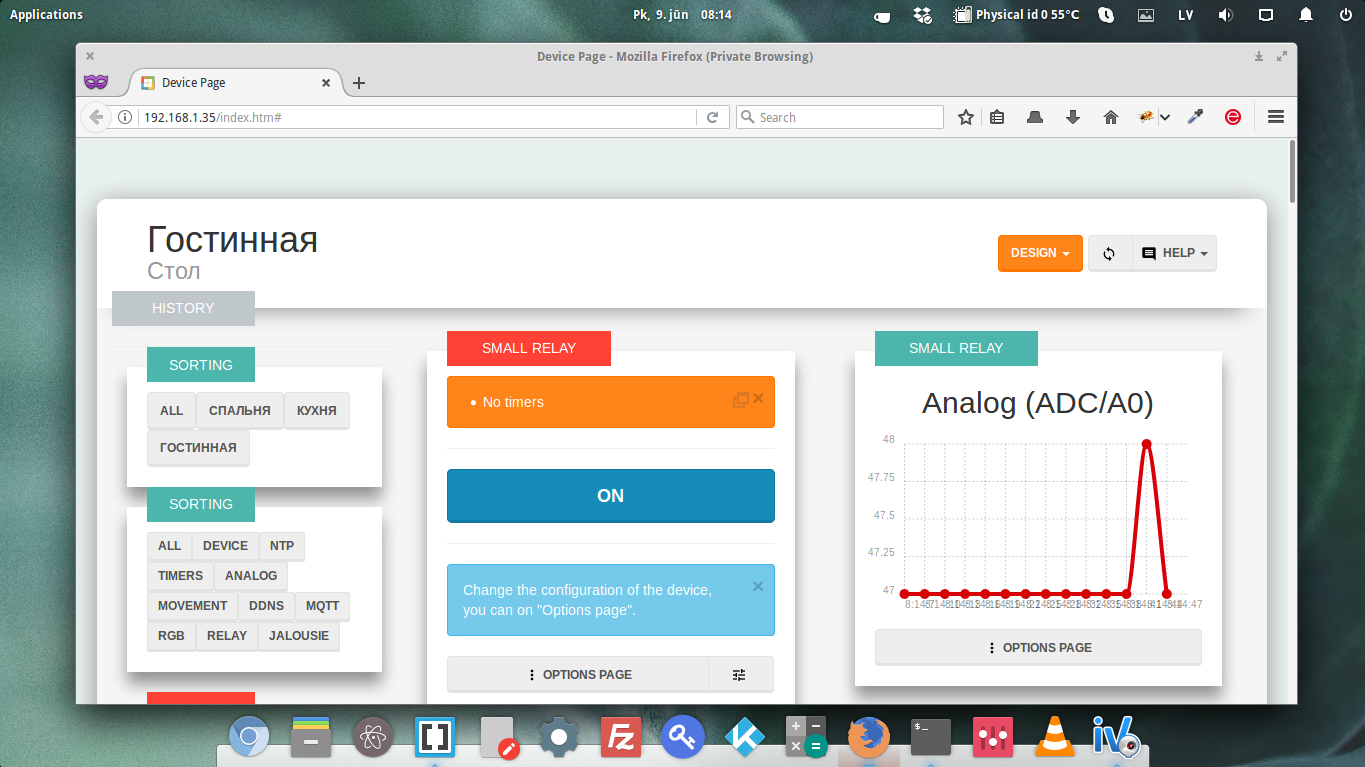Click the downloads arrow icon in toolbar
The image size is (1365, 767).
pyautogui.click(x=1073, y=117)
